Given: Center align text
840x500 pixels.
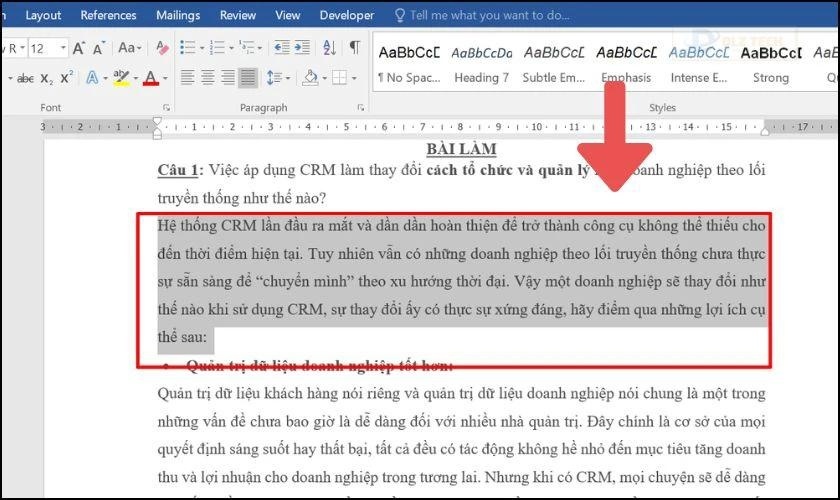Looking at the screenshot, I should (207, 78).
